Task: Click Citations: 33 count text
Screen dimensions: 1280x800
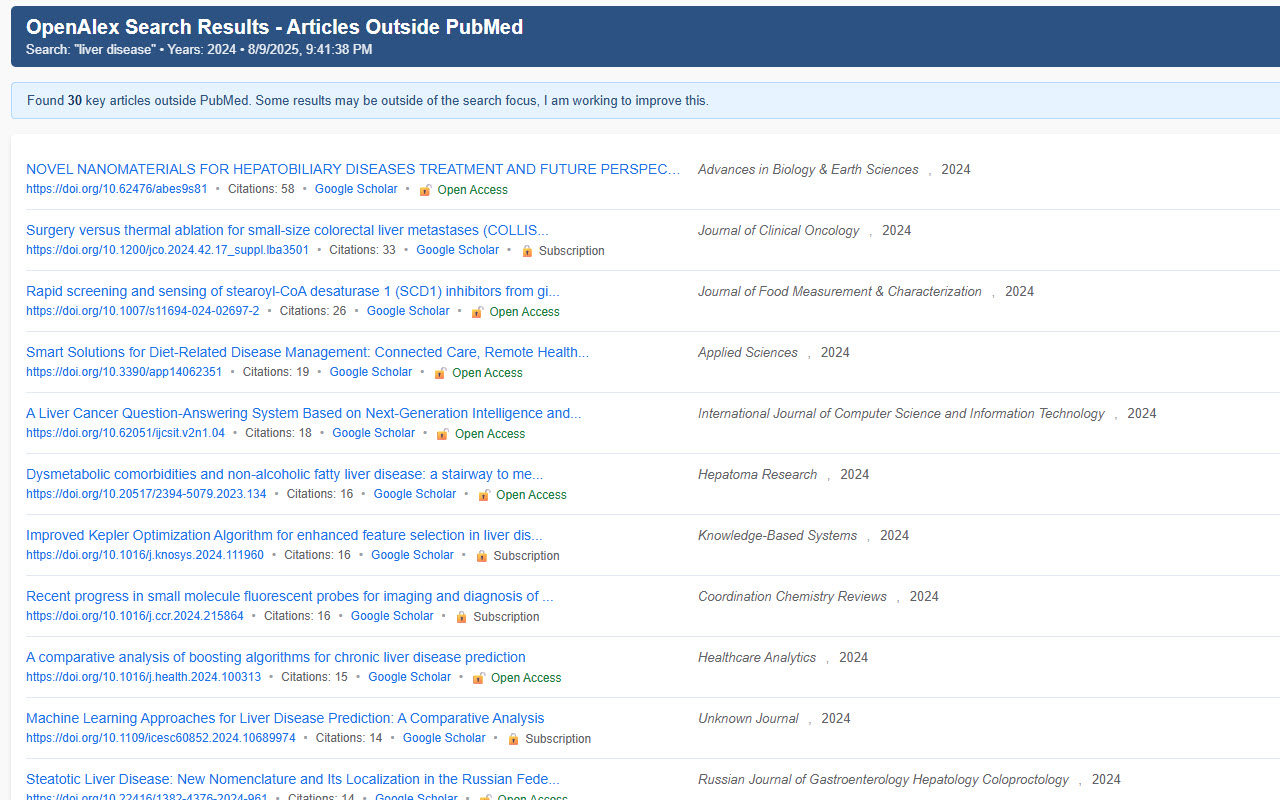Action: coord(363,250)
